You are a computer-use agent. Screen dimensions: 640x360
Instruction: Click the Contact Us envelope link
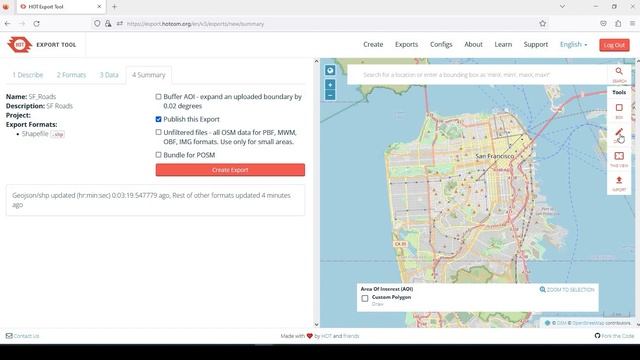coord(22,336)
